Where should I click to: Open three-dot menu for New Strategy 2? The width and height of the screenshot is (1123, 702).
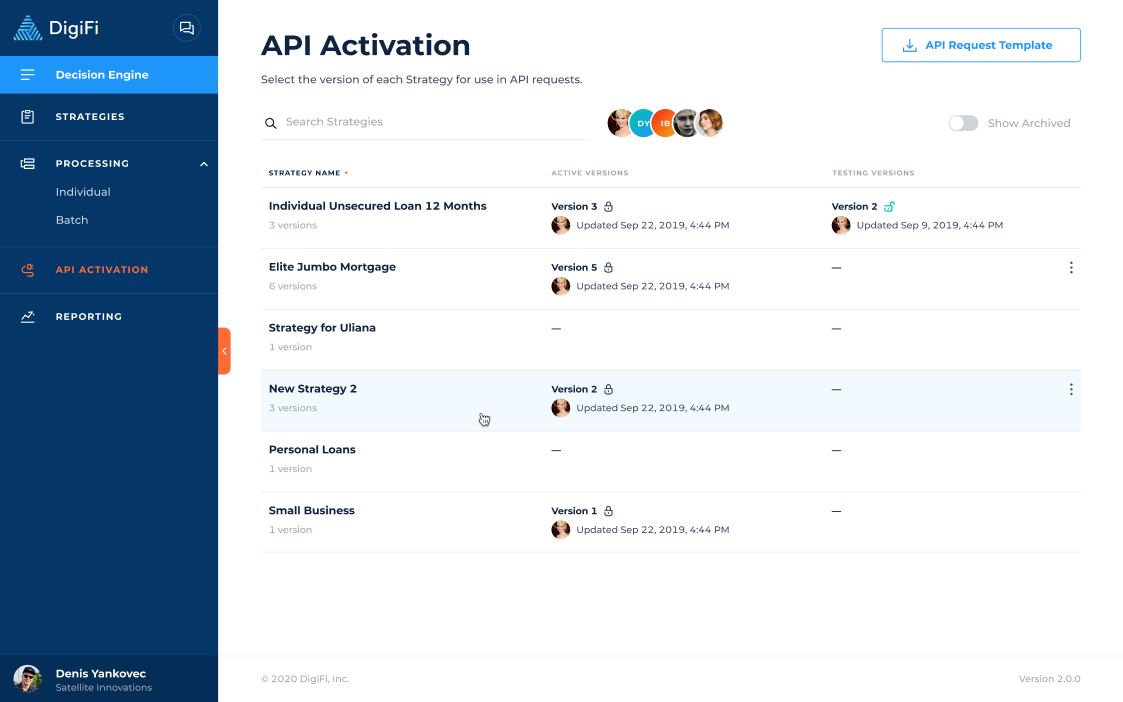(x=1071, y=389)
